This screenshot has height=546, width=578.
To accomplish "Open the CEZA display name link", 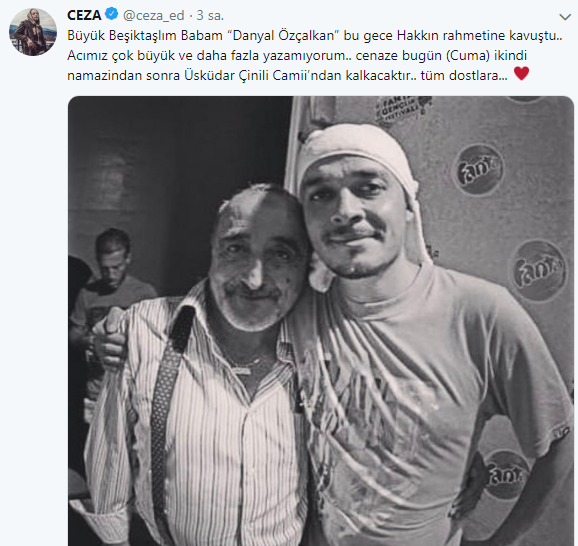I will coord(84,15).
